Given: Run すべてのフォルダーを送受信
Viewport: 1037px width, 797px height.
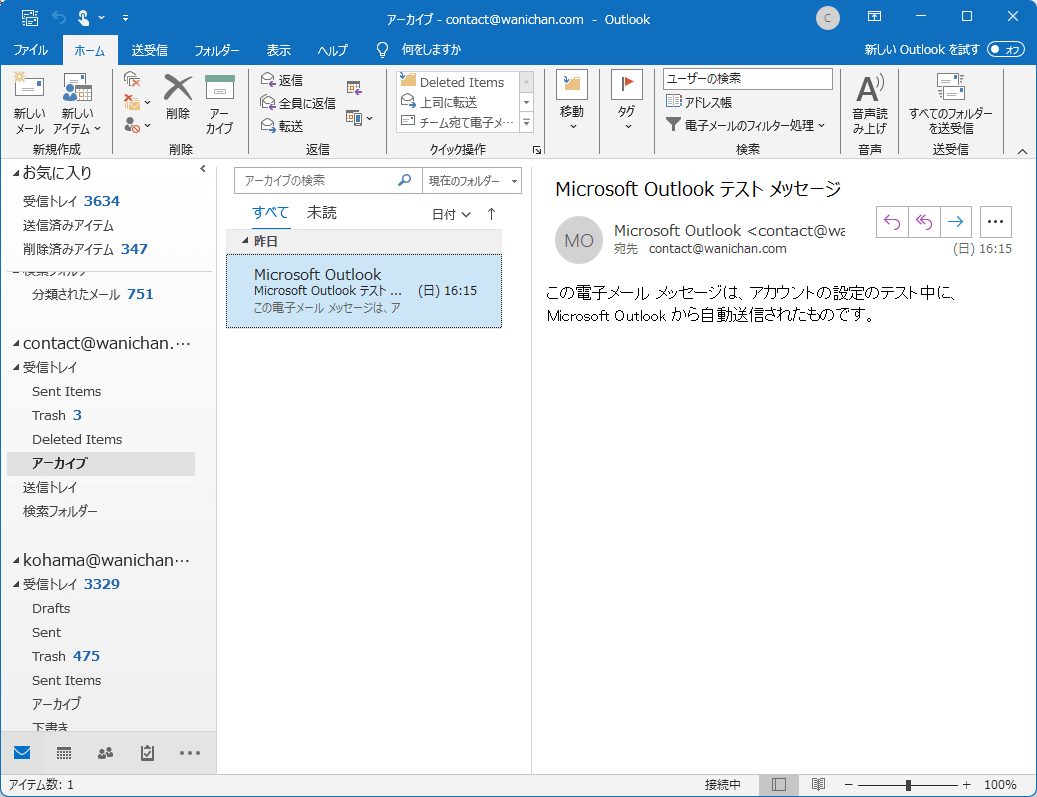Looking at the screenshot, I should [949, 102].
